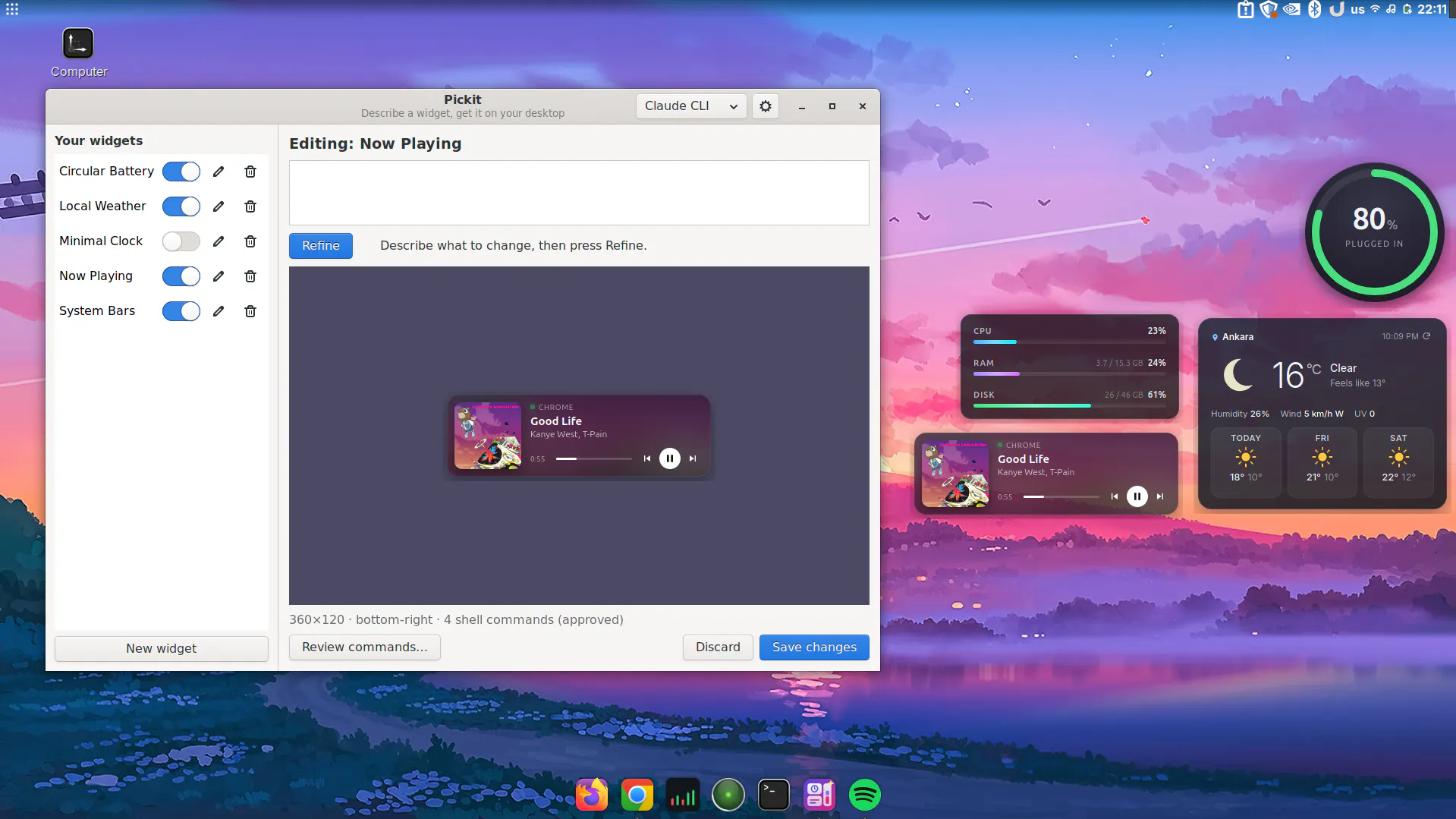
Task: Delete the Circular Battery widget
Action: 250,172
